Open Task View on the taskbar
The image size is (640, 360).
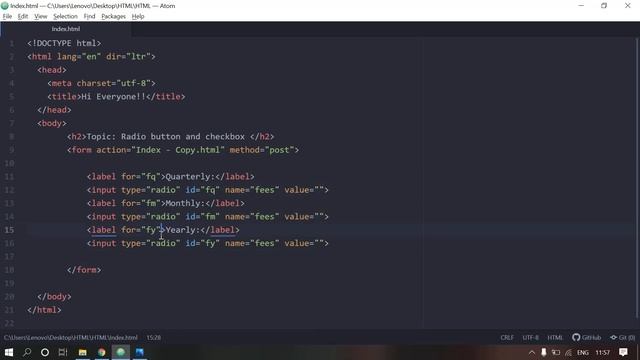coord(63,352)
